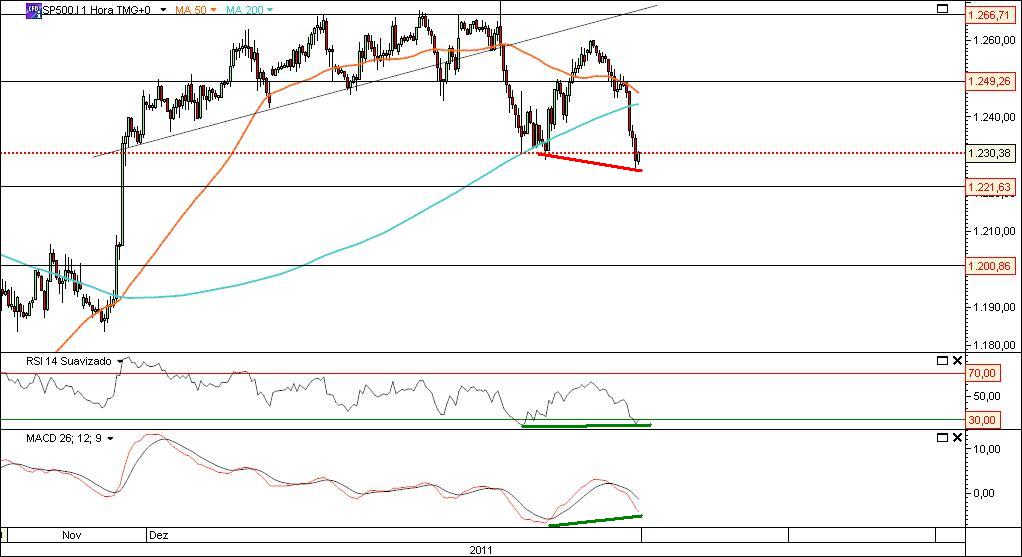Image resolution: width=1022 pixels, height=557 pixels.
Task: Select the 1.221,63 price level label
Action: [989, 187]
